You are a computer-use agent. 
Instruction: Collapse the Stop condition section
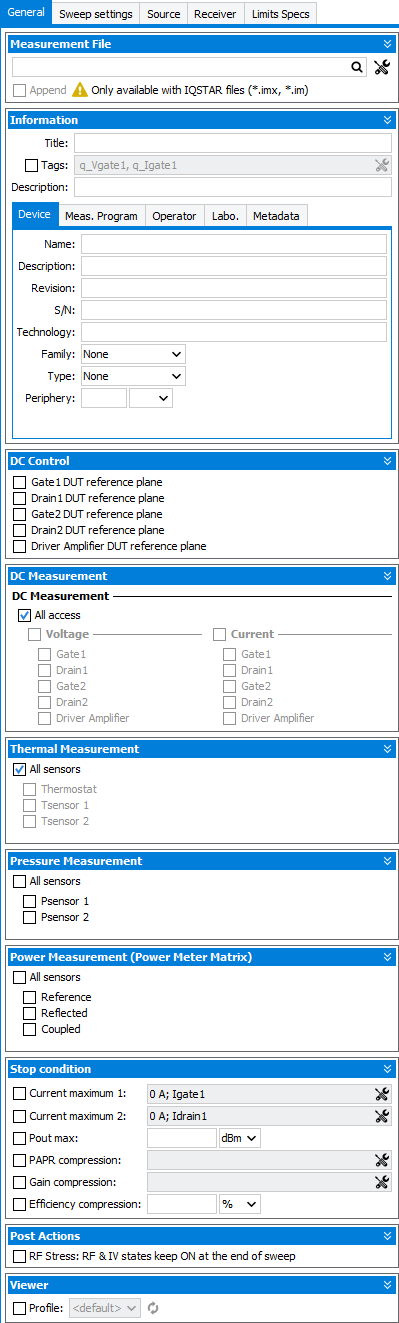click(388, 1069)
